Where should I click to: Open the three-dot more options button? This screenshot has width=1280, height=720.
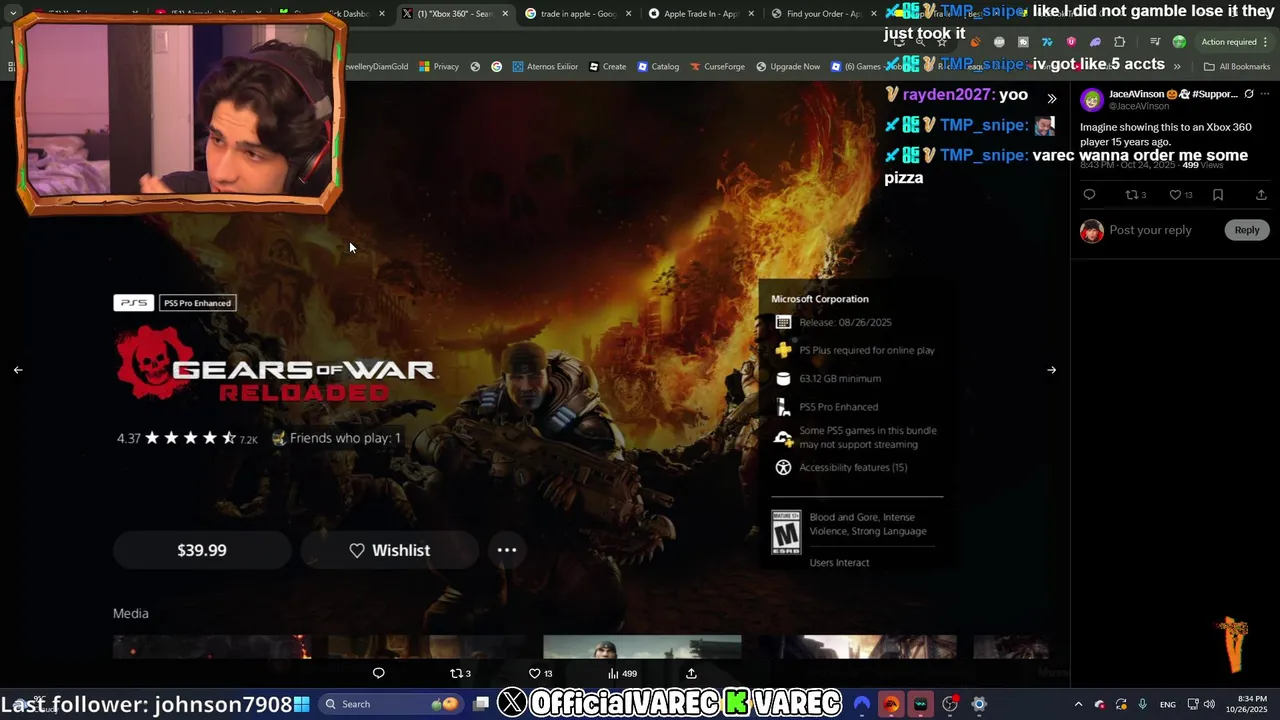(x=507, y=550)
